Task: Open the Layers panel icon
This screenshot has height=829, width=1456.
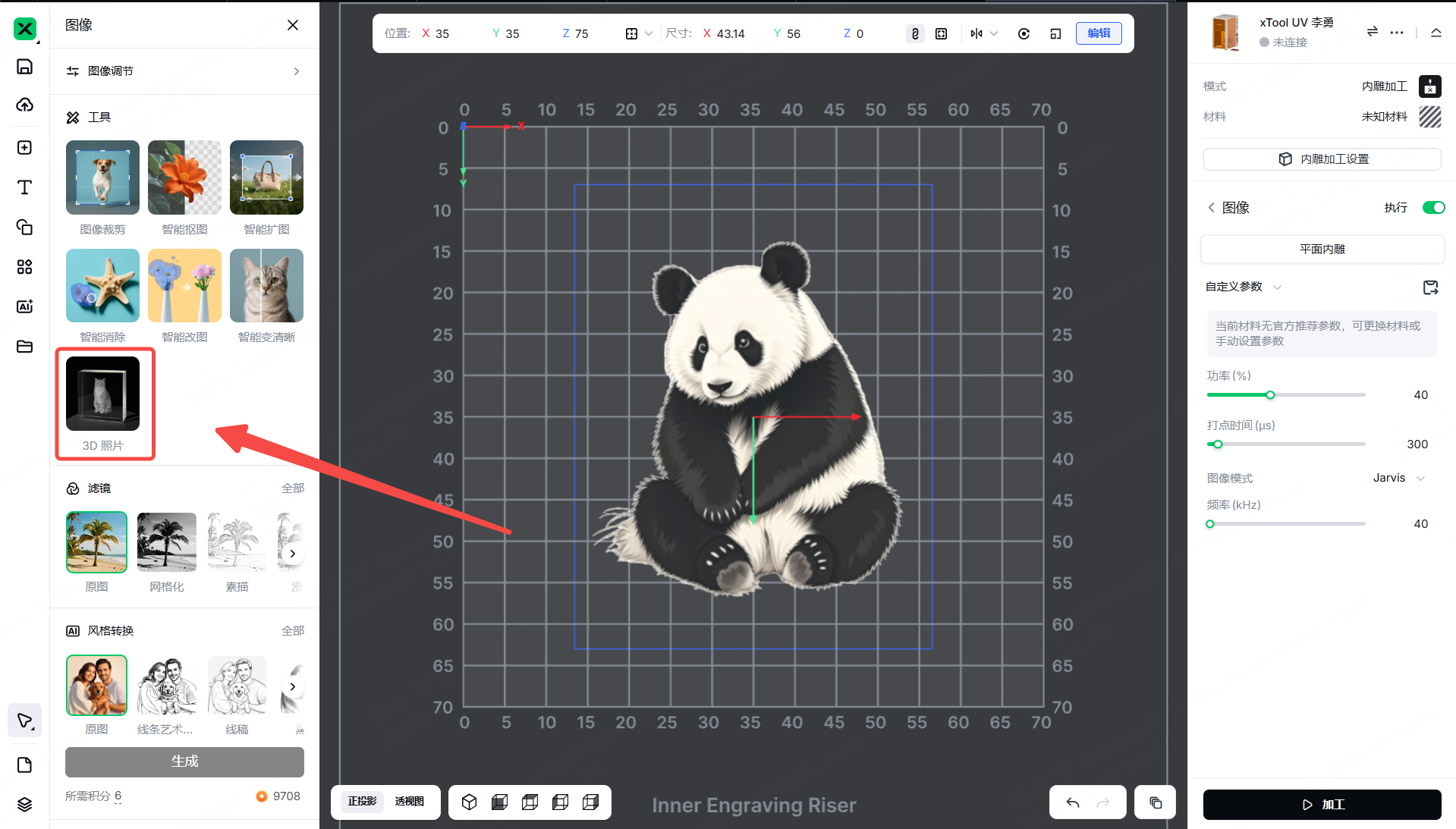Action: (24, 805)
